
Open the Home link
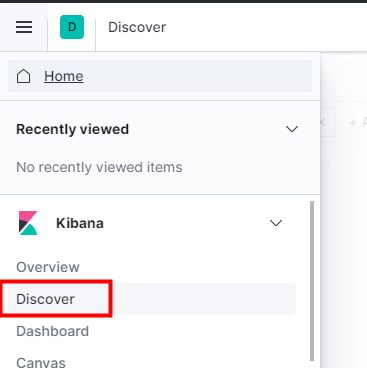[x=64, y=76]
